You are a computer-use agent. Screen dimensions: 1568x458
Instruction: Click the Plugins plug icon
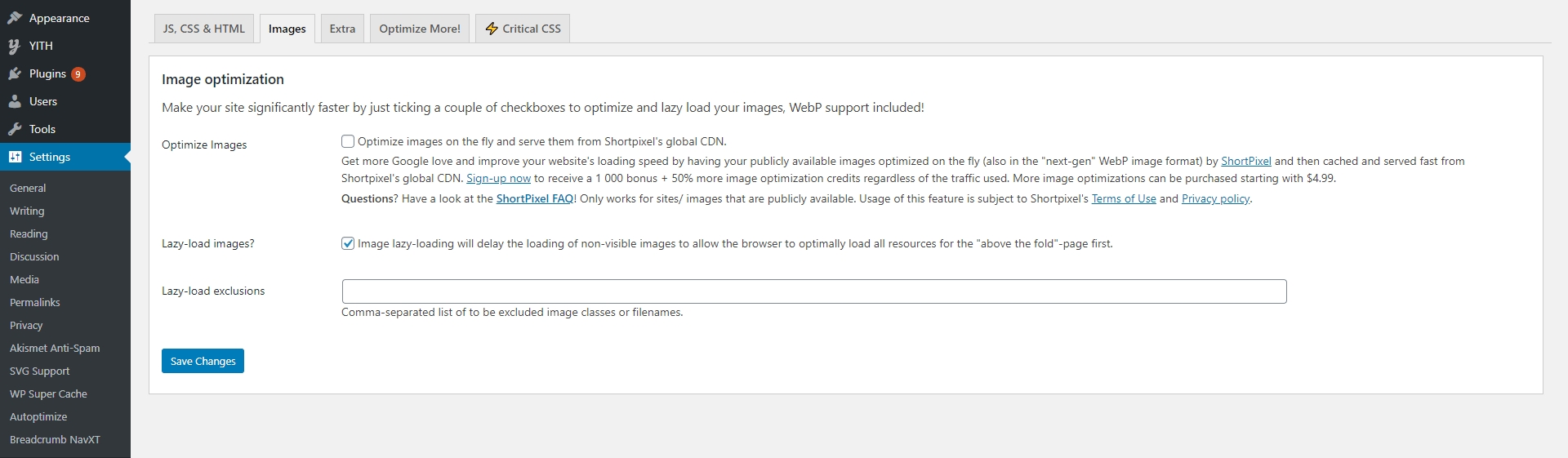15,74
